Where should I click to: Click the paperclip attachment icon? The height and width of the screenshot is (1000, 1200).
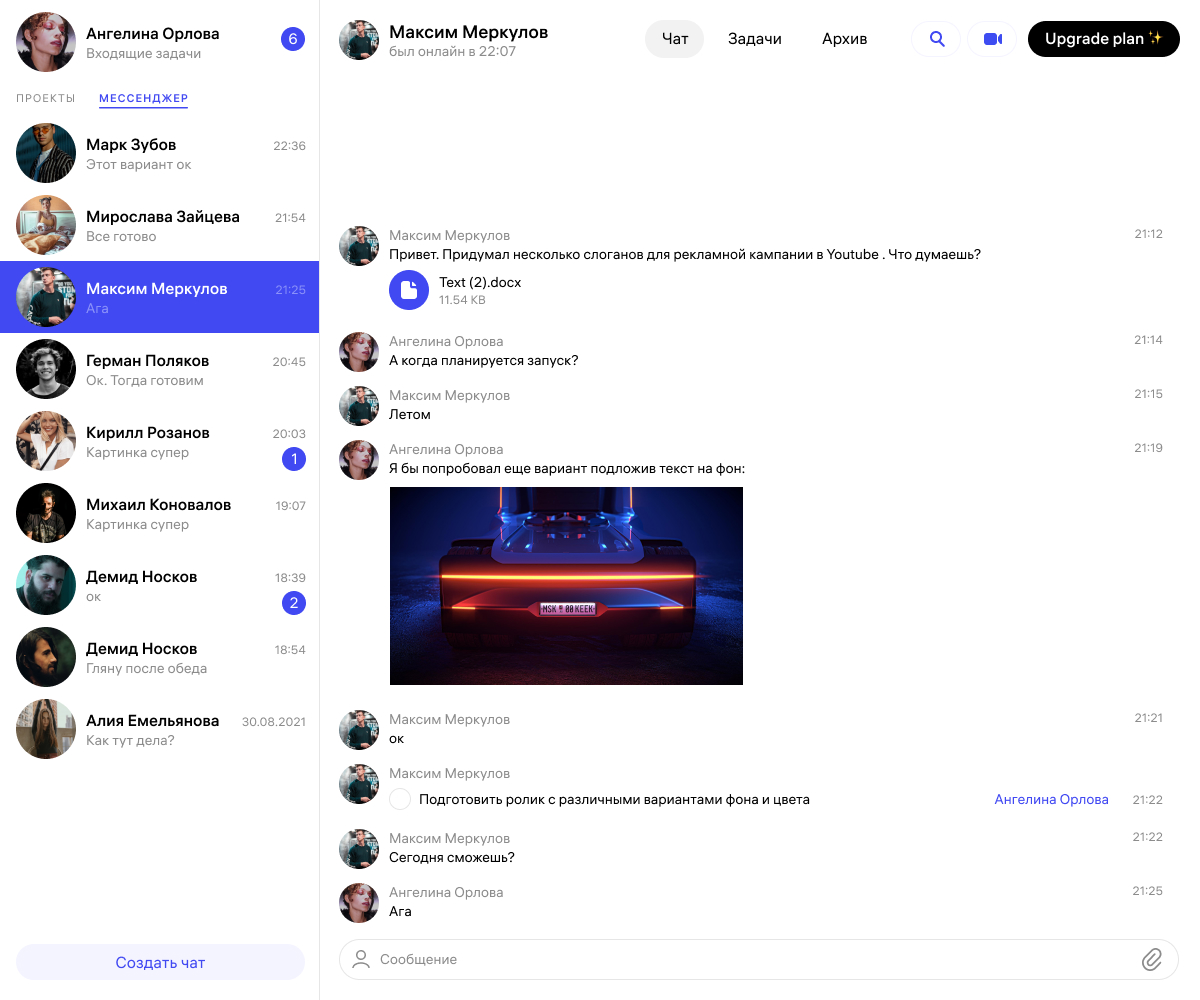coord(1152,960)
